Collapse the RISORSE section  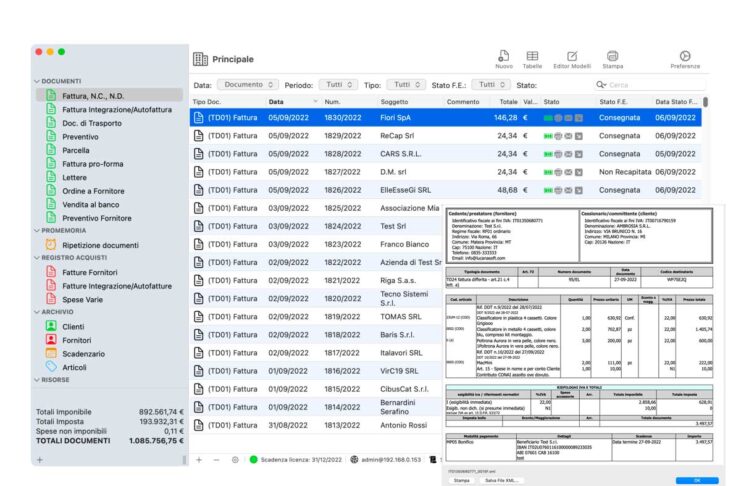(37, 380)
